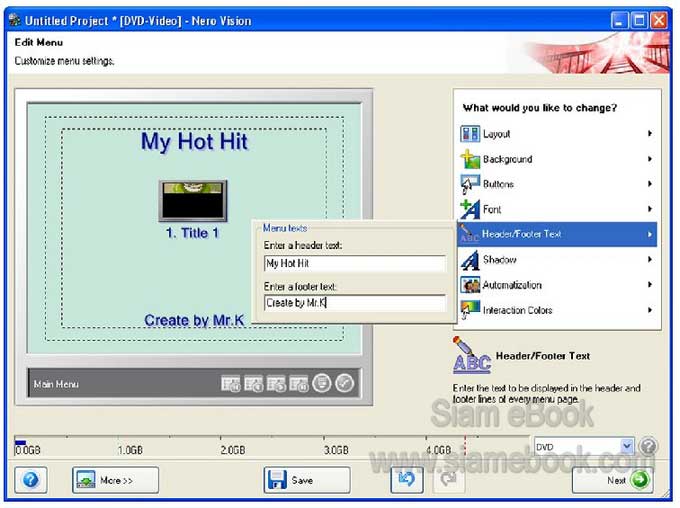Expand the Font arrow

(650, 209)
